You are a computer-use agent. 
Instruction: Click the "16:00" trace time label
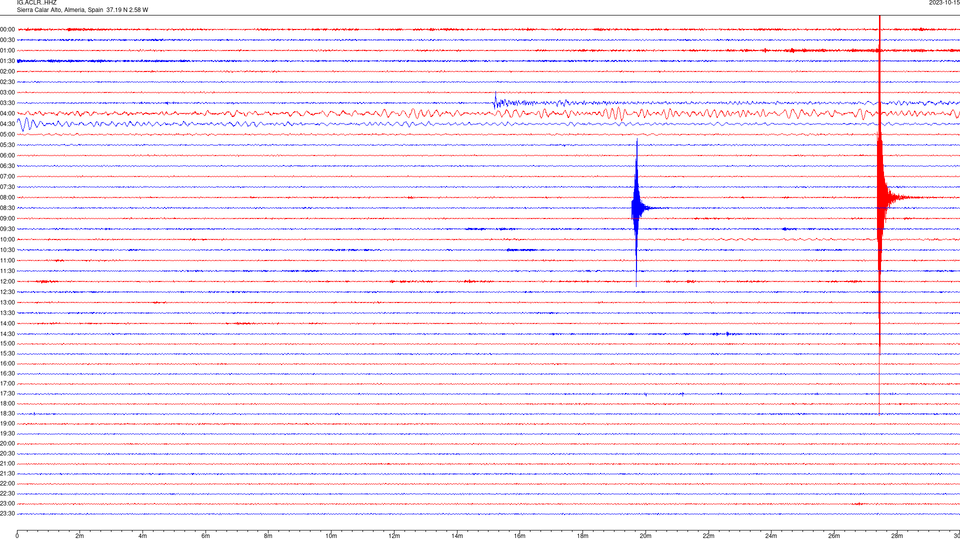click(x=8, y=364)
